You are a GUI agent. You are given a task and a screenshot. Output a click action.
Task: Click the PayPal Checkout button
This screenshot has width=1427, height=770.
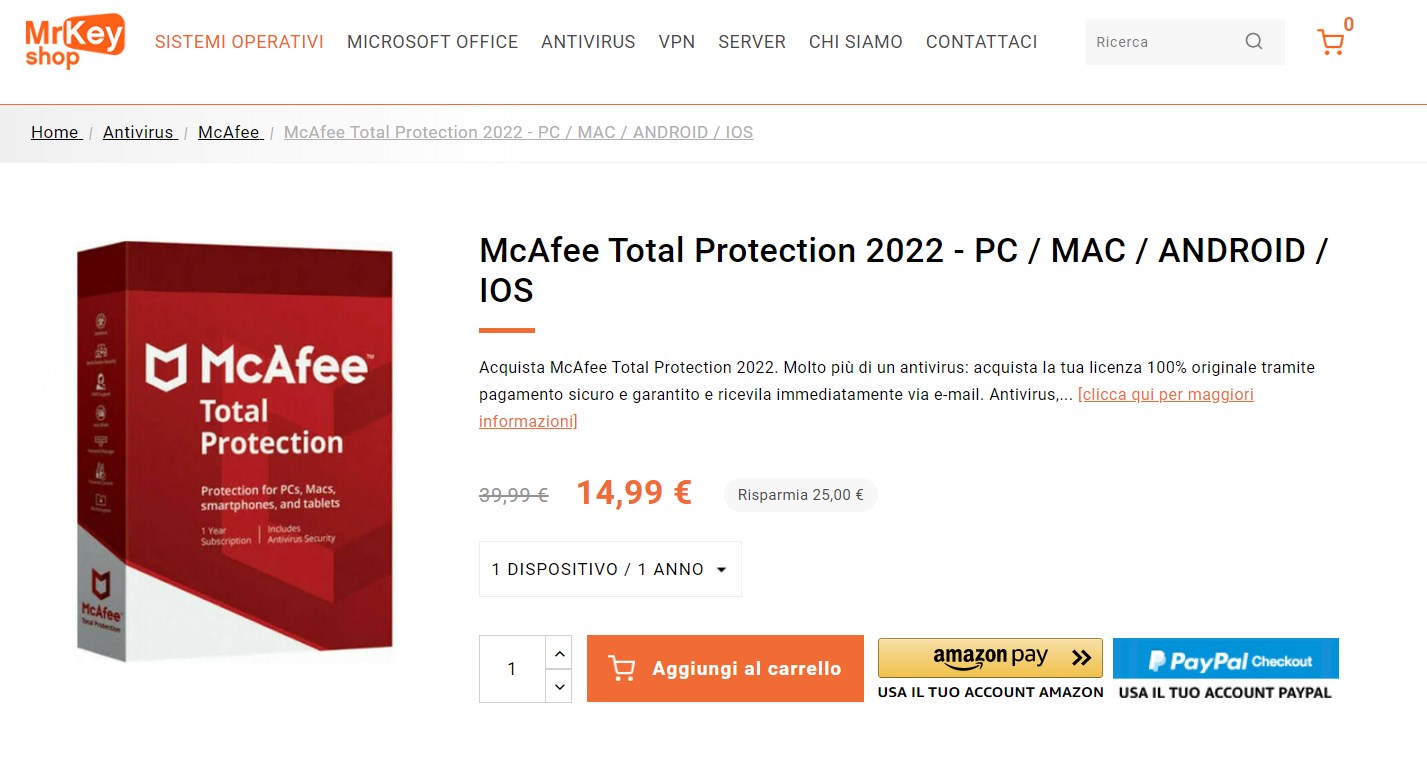point(1225,660)
